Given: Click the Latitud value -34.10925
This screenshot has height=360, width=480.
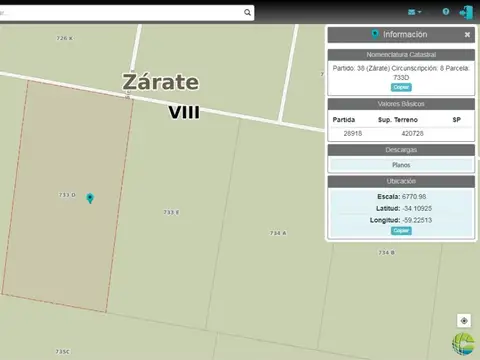Looking at the screenshot, I should point(417,209).
